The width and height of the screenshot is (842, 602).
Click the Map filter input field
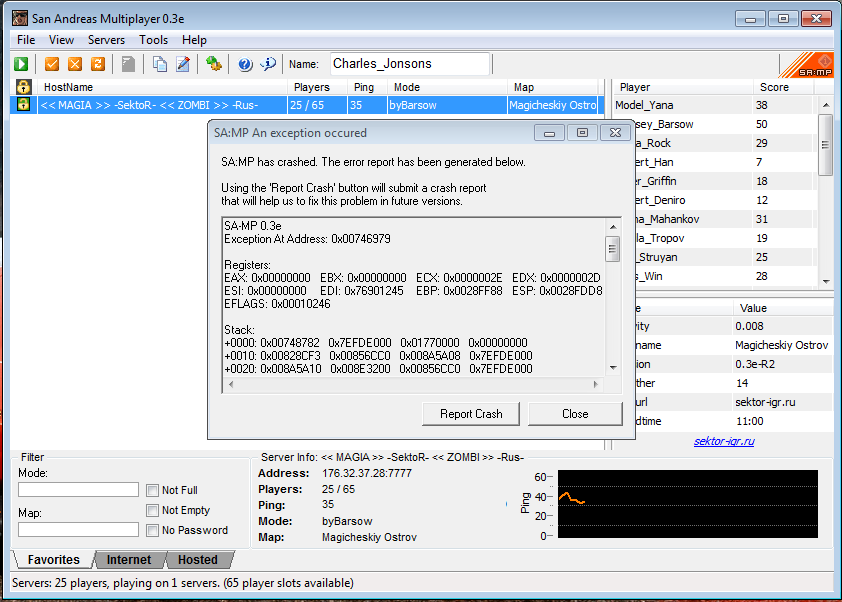pos(78,530)
